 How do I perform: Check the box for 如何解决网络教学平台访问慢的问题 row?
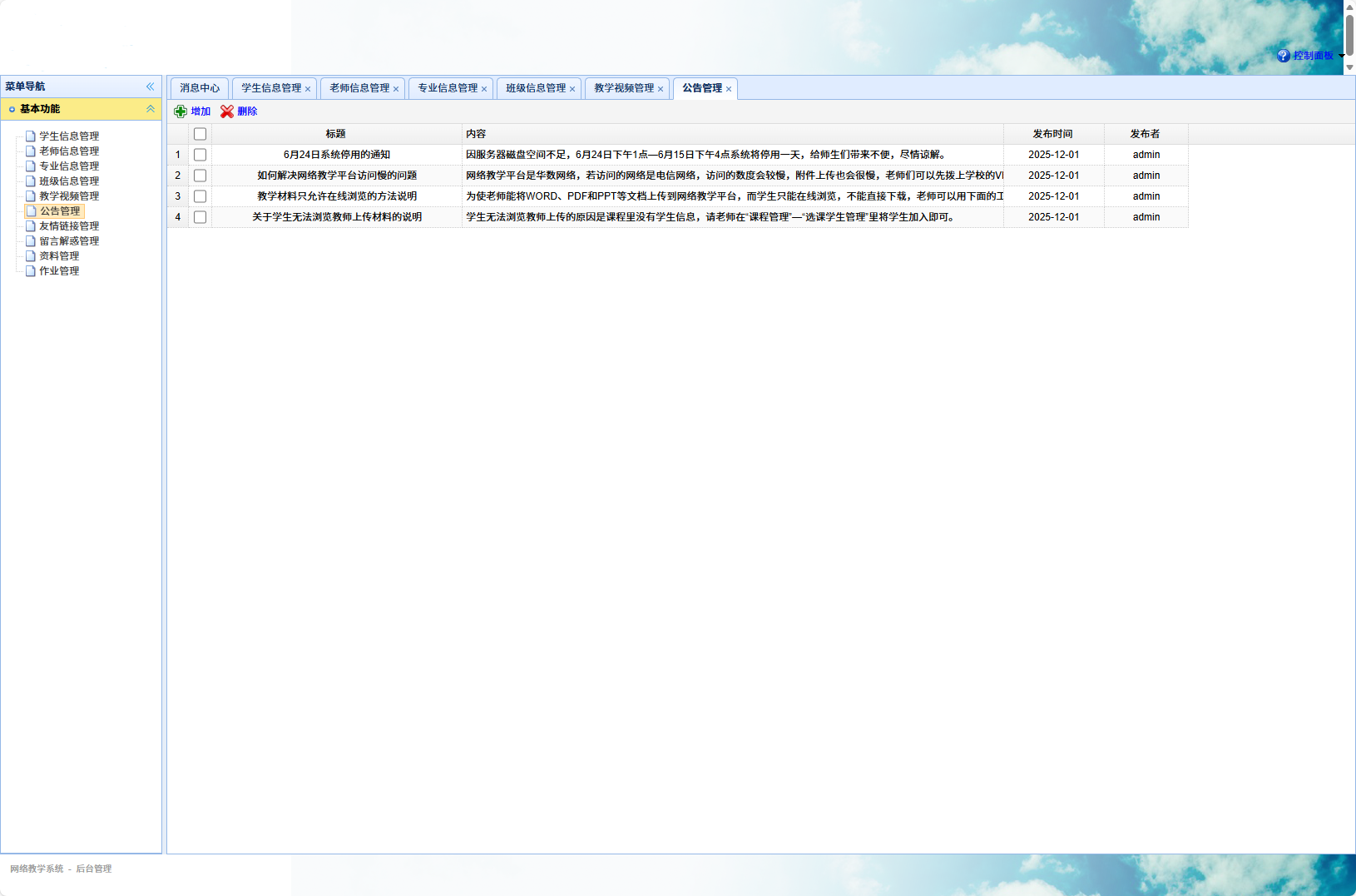pyautogui.click(x=200, y=176)
